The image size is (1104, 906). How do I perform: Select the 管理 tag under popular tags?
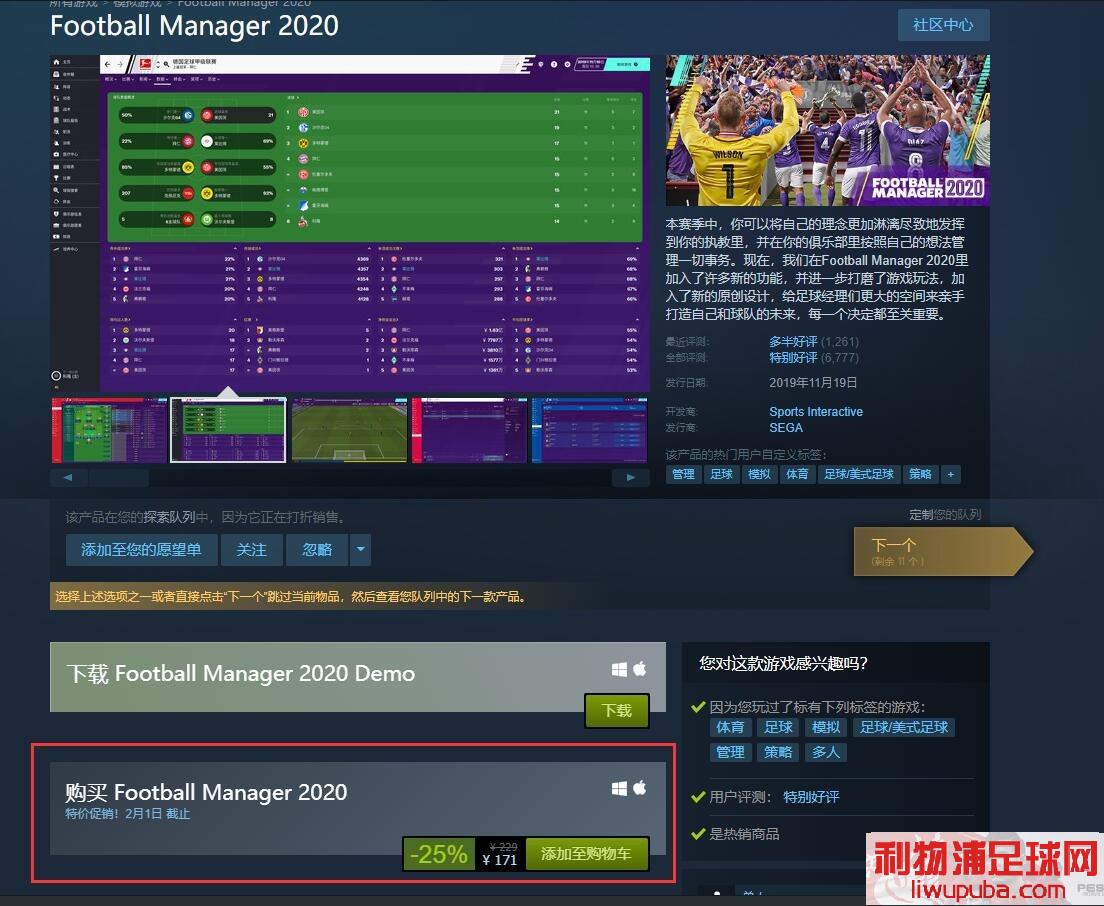point(683,474)
